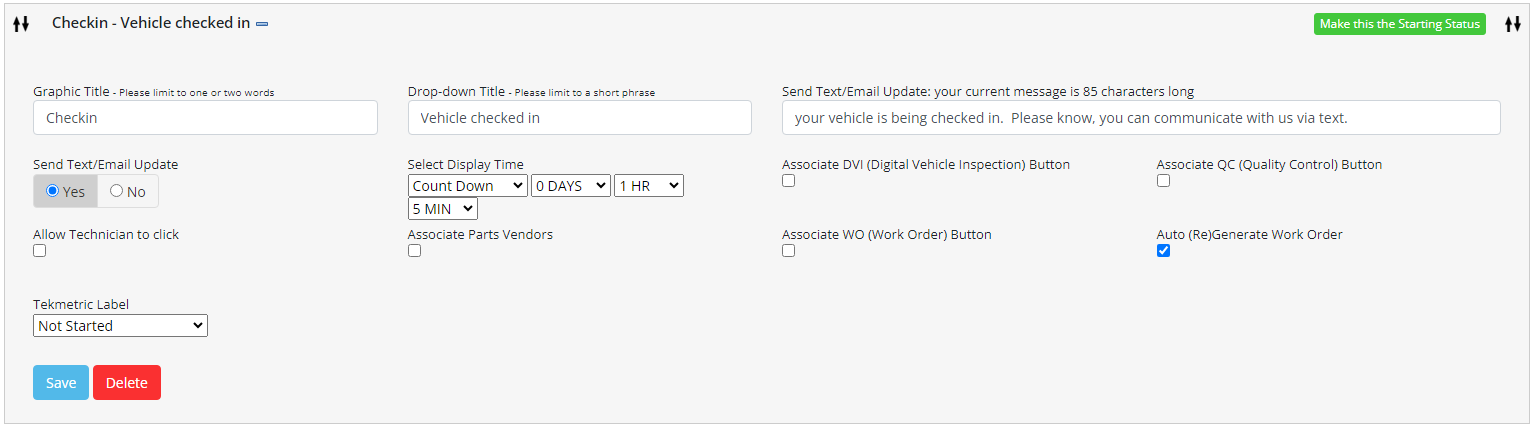The image size is (1532, 426).
Task: Open the 5 MIN dropdown
Action: coord(442,209)
